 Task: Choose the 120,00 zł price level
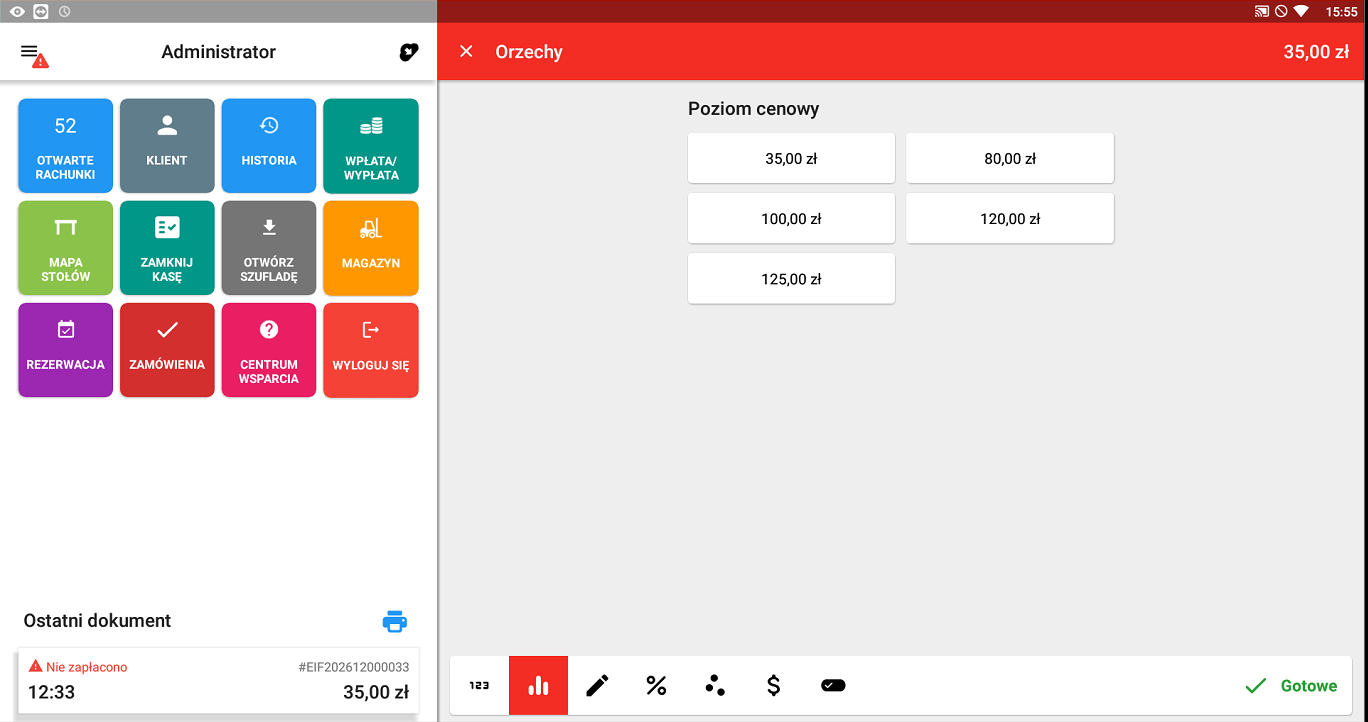pos(1010,218)
